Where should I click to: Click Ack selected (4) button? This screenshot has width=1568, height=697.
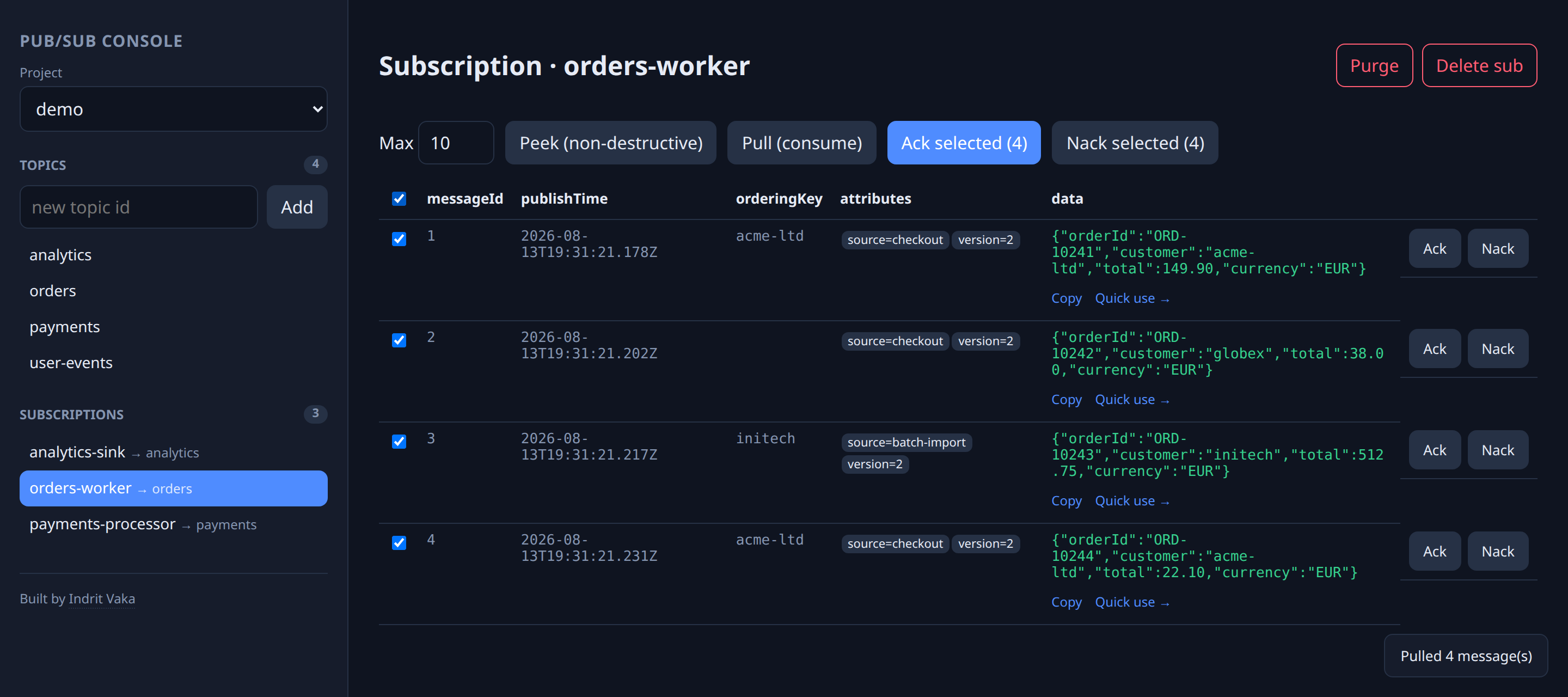pyautogui.click(x=964, y=143)
